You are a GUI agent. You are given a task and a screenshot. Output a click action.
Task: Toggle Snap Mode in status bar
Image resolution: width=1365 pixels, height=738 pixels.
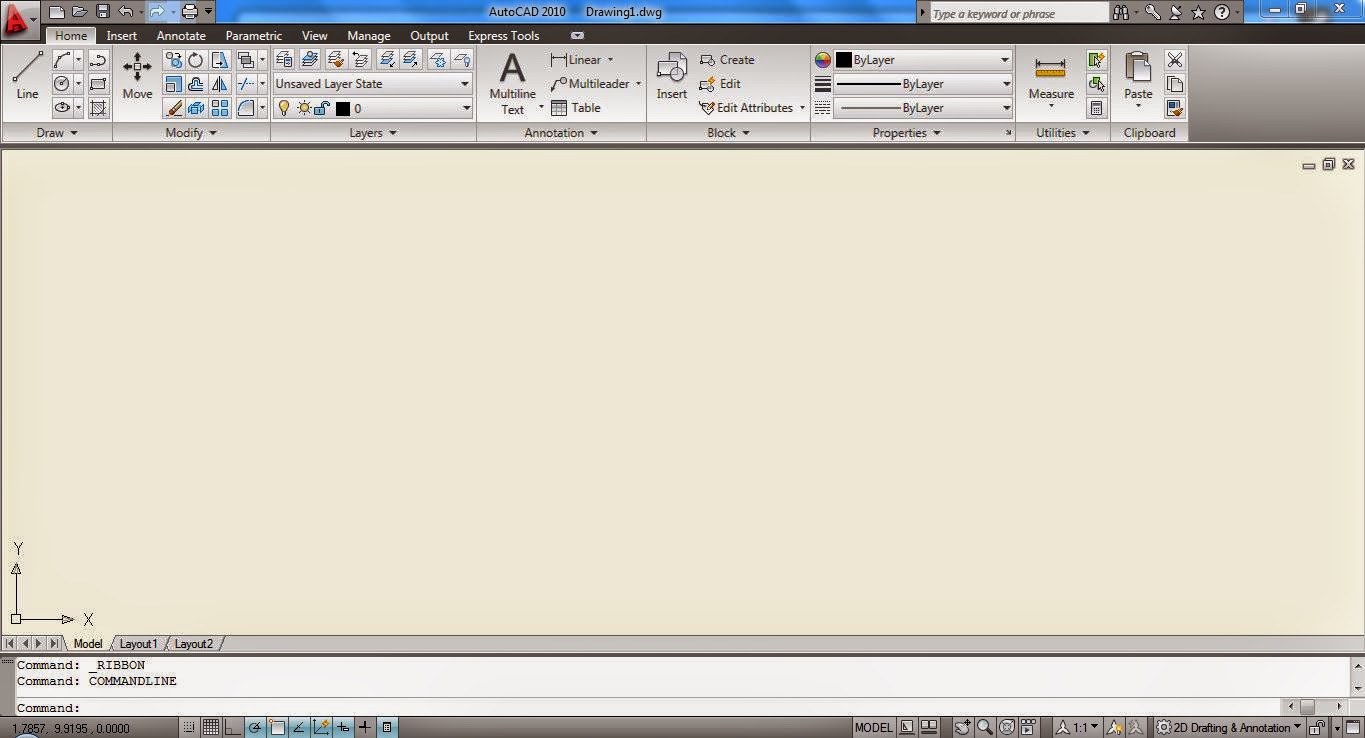point(190,728)
